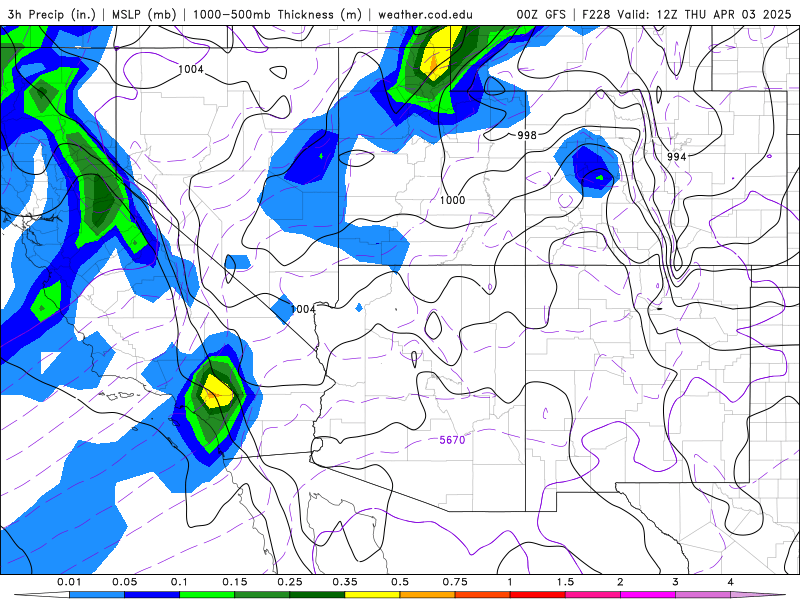The width and height of the screenshot is (800, 600).
Task: Click the '0.35' legend value
Action: [345, 582]
